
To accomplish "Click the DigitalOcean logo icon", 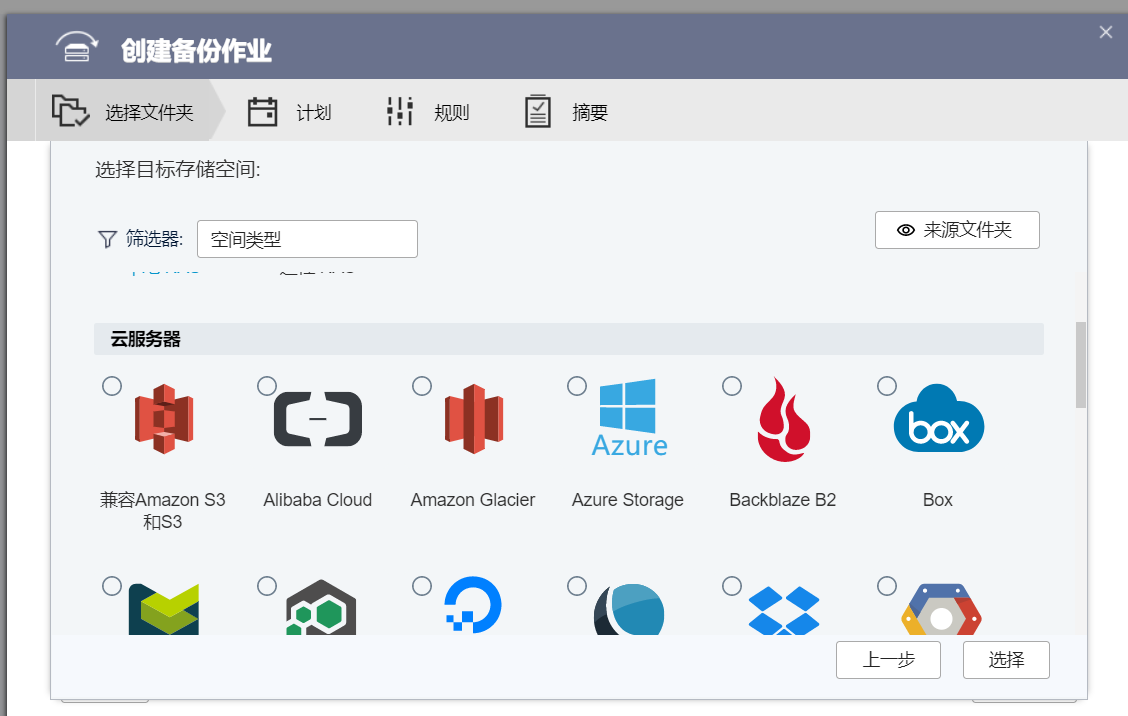I will coord(473,605).
